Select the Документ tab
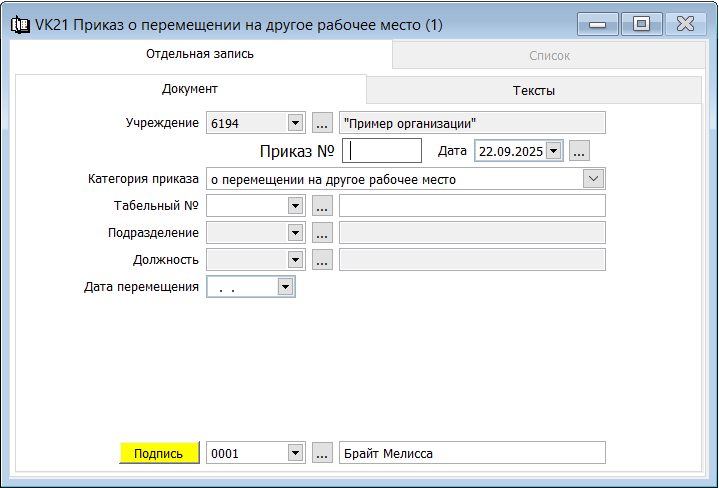 [x=190, y=89]
